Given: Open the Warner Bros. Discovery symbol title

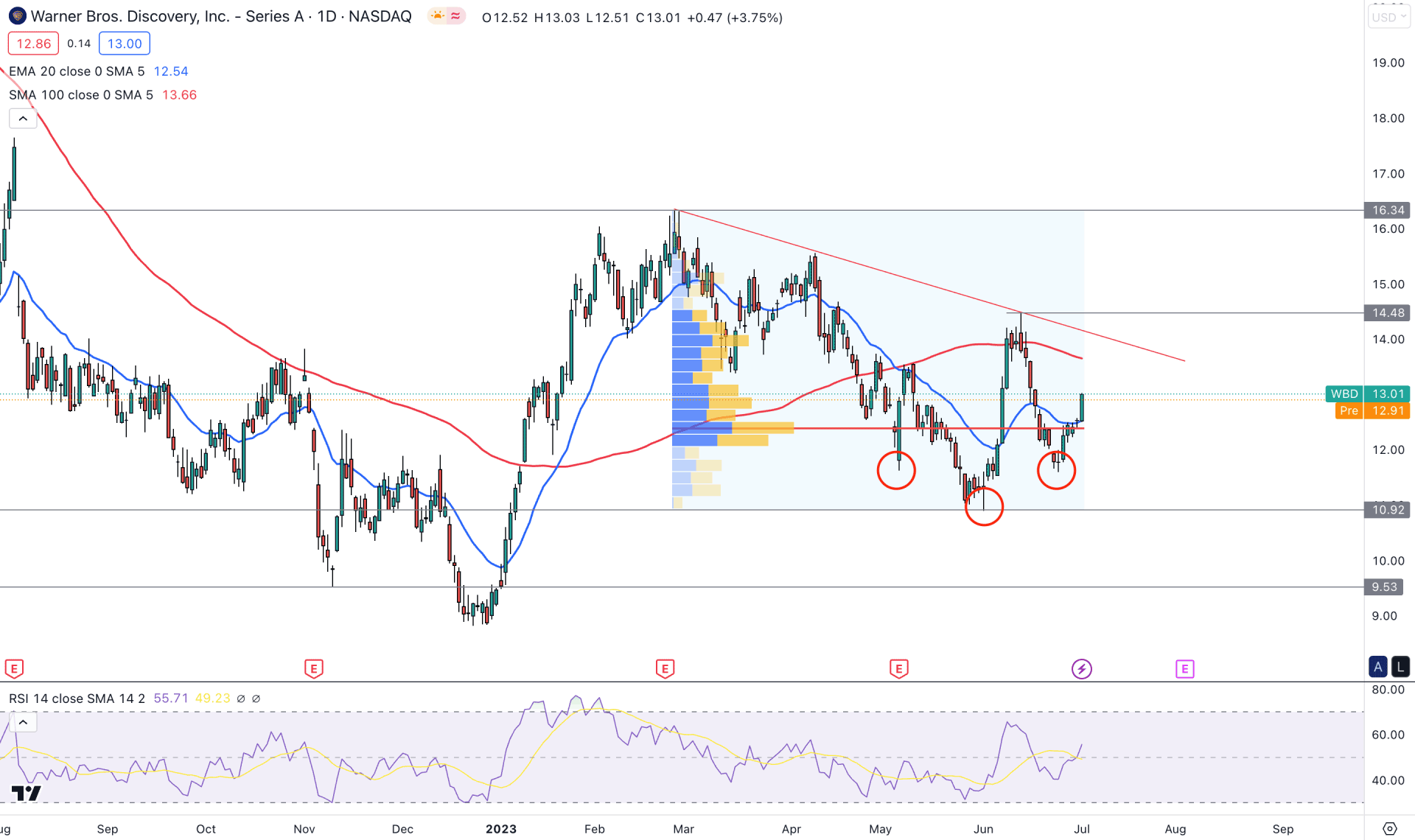Looking at the screenshot, I should [221, 17].
